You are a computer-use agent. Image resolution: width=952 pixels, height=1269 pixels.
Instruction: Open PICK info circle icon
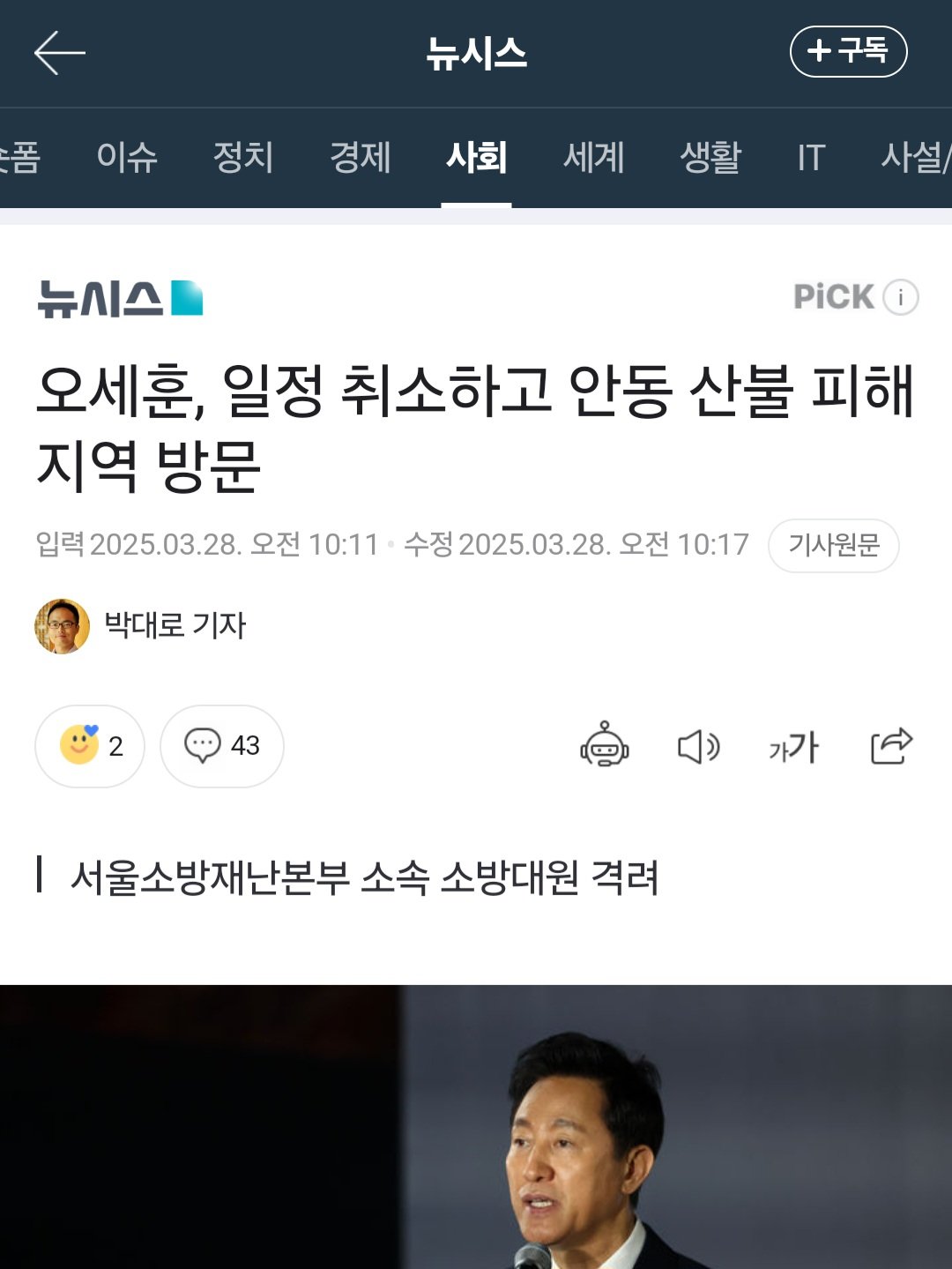tap(901, 297)
